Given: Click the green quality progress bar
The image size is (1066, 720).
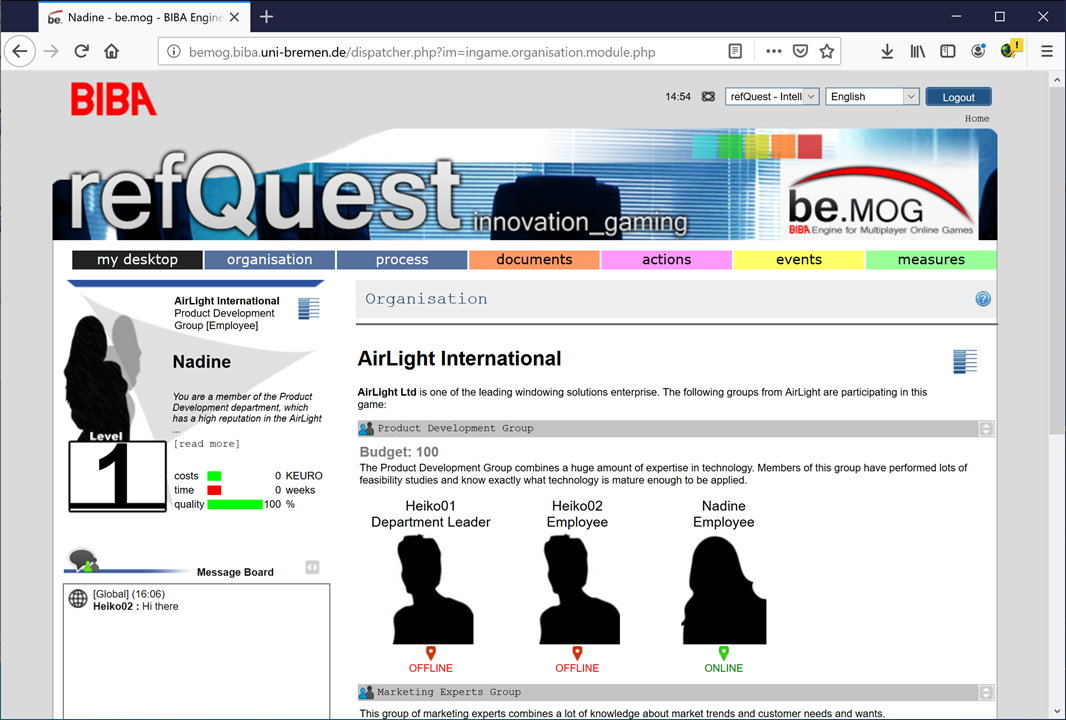Looking at the screenshot, I should pyautogui.click(x=235, y=504).
